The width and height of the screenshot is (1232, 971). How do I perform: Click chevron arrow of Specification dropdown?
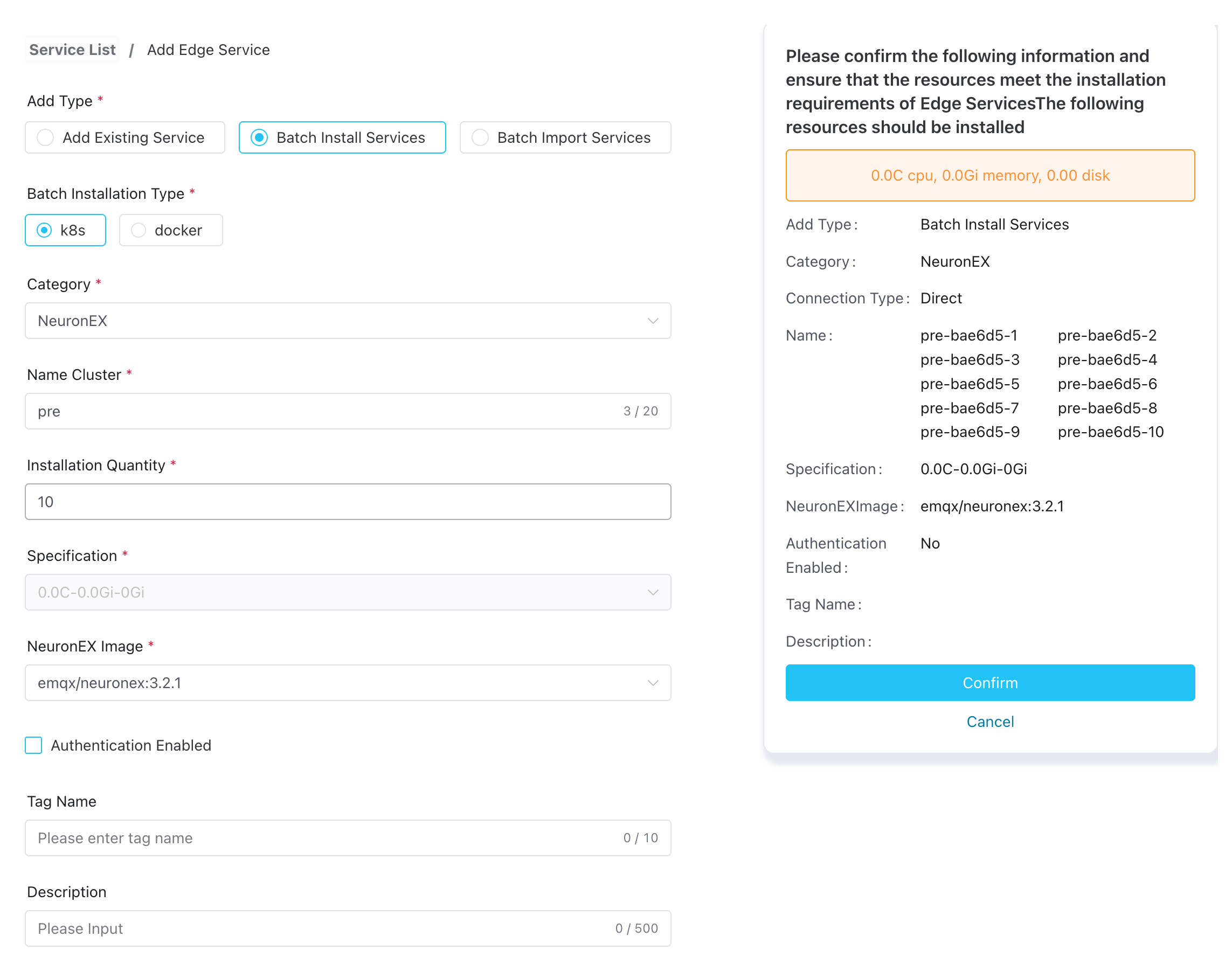(x=653, y=592)
